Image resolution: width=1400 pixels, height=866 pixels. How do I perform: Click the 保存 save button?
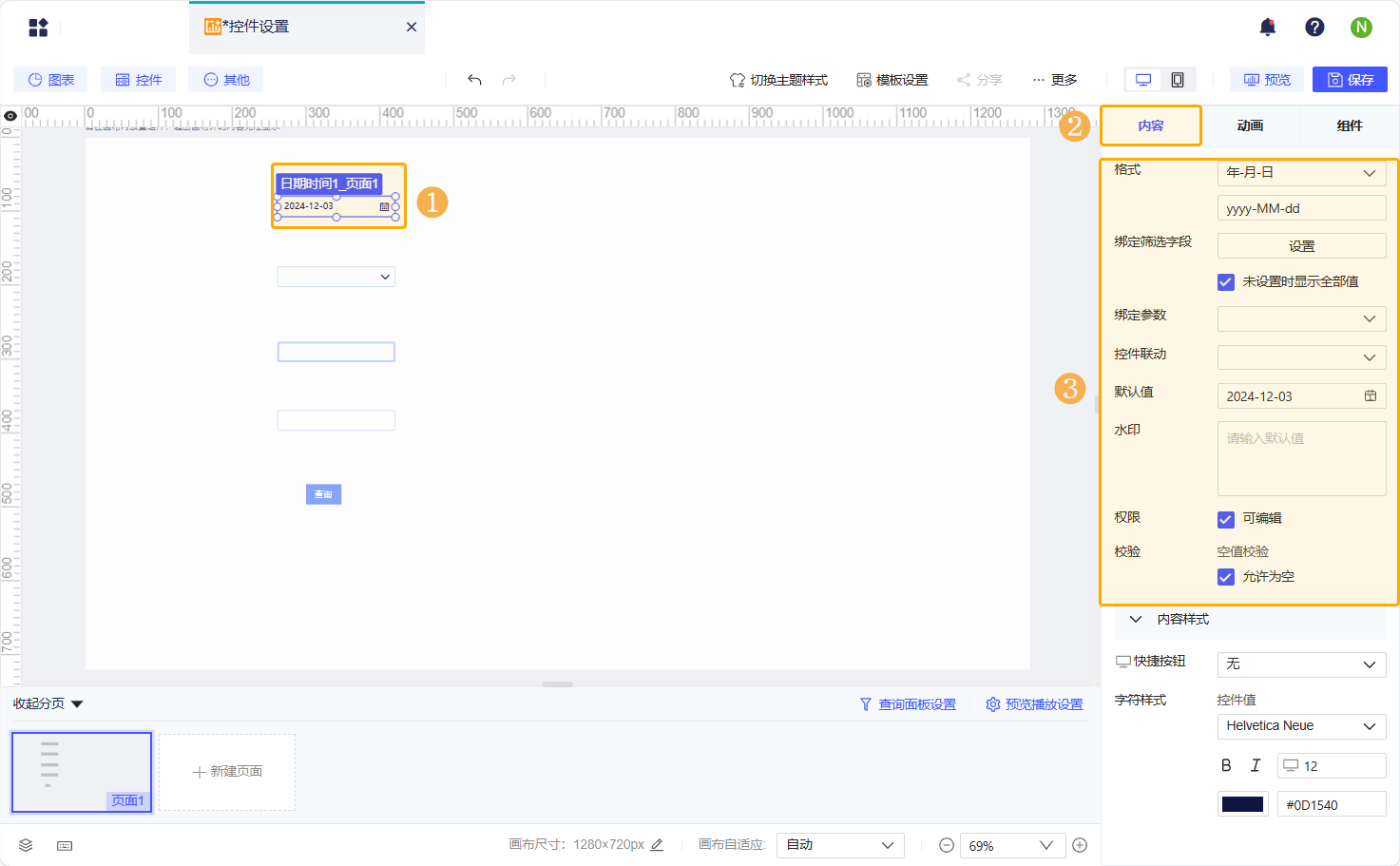click(x=1350, y=80)
